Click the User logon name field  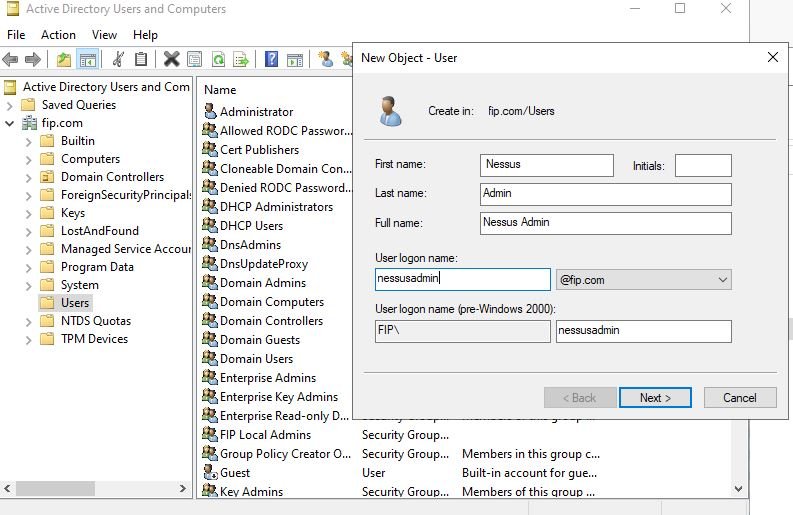(463, 279)
